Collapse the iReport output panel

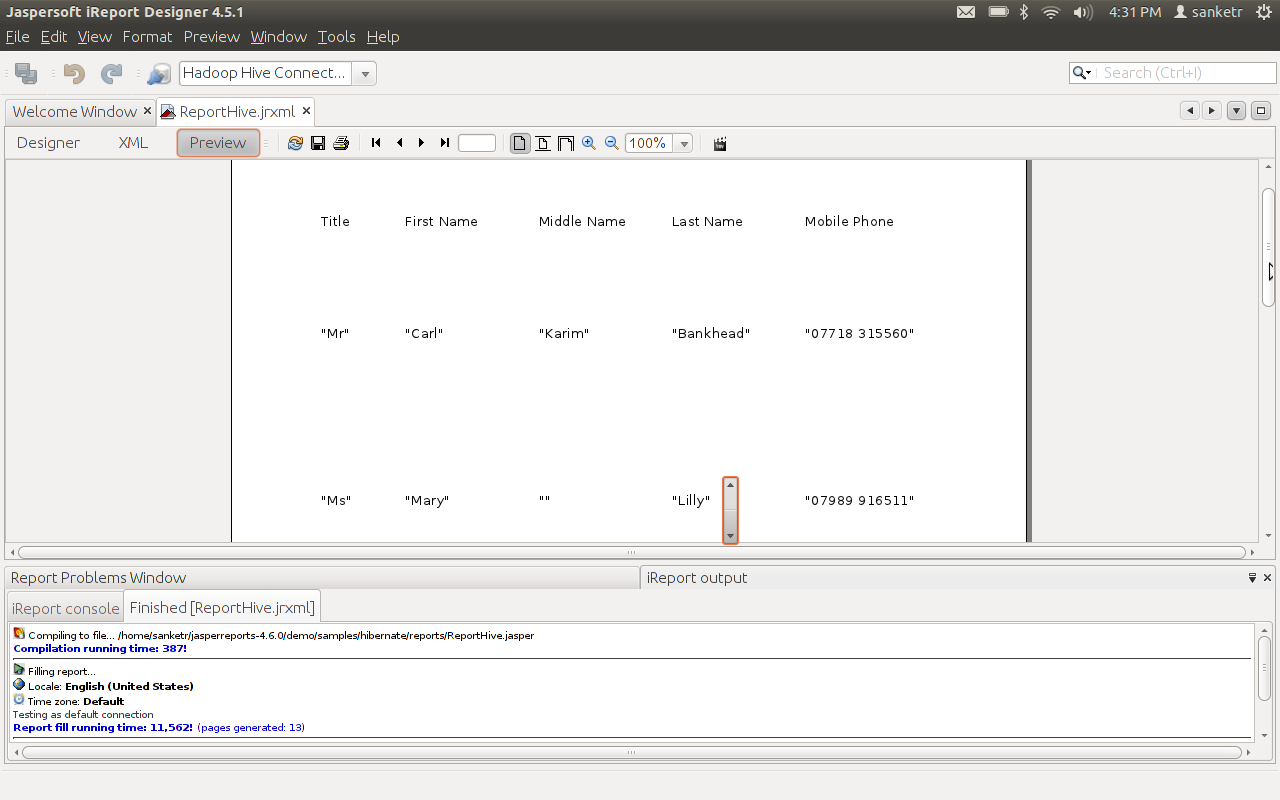pos(1252,577)
